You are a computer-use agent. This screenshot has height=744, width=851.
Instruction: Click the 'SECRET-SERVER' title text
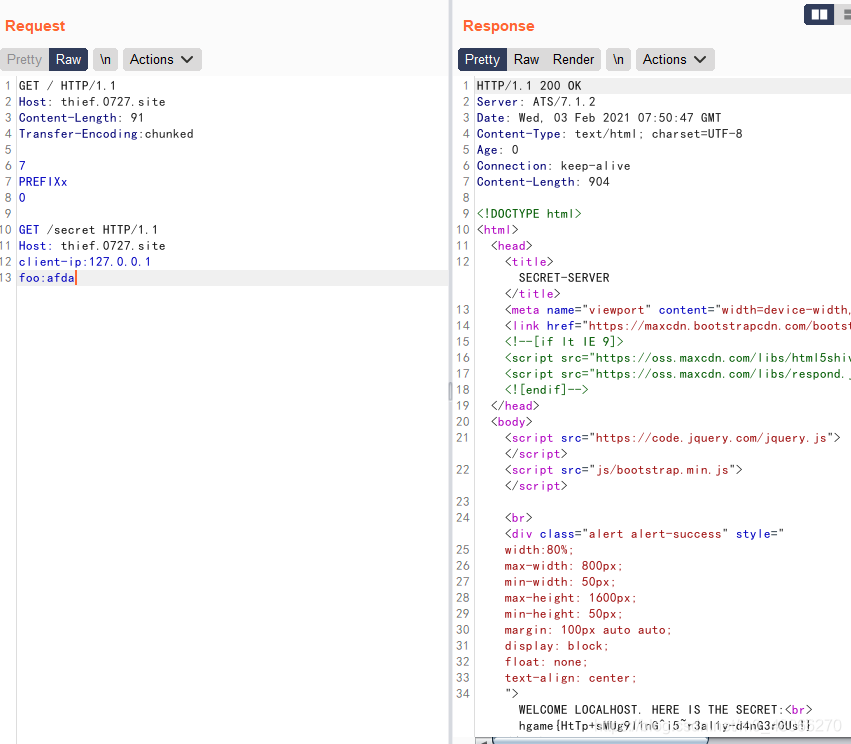(x=564, y=278)
